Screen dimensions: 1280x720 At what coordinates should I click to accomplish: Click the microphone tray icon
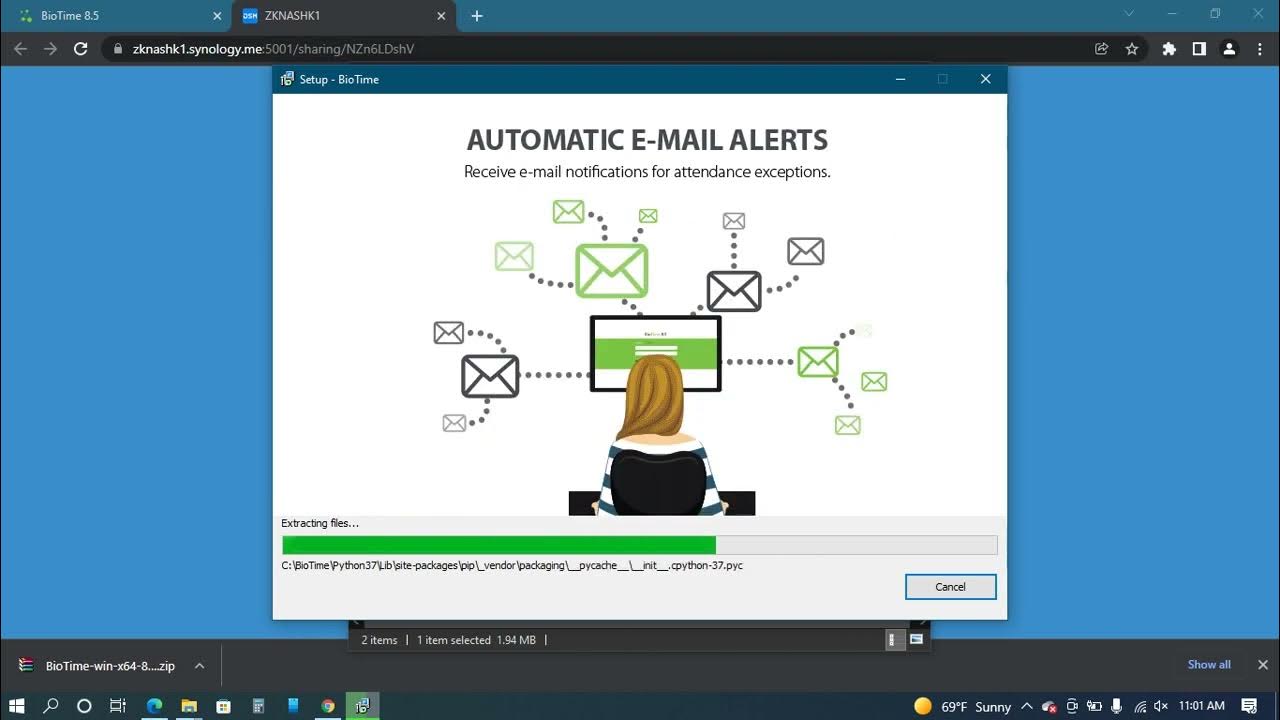(x=1117, y=706)
